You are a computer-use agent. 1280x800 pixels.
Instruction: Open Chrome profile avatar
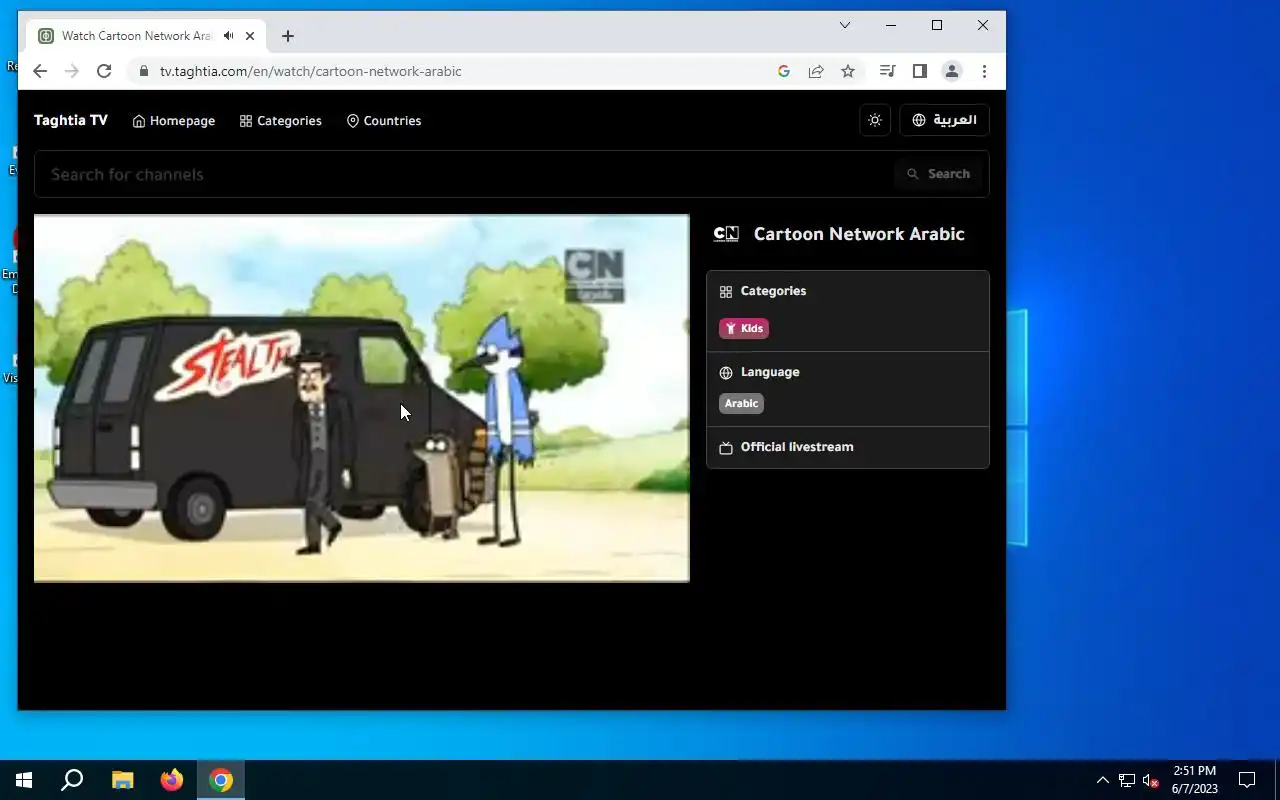point(952,71)
